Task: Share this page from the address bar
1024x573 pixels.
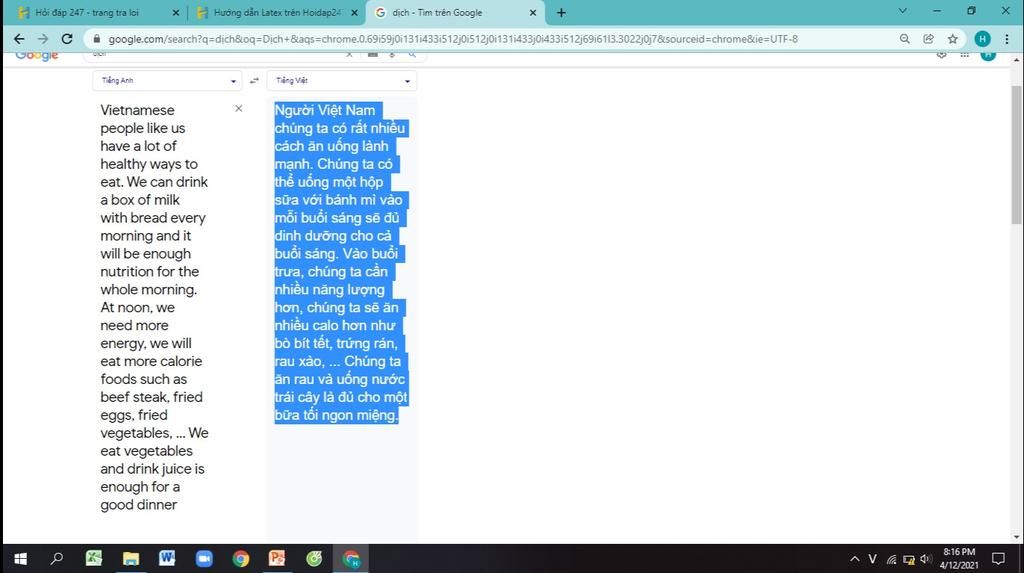Action: (929, 39)
